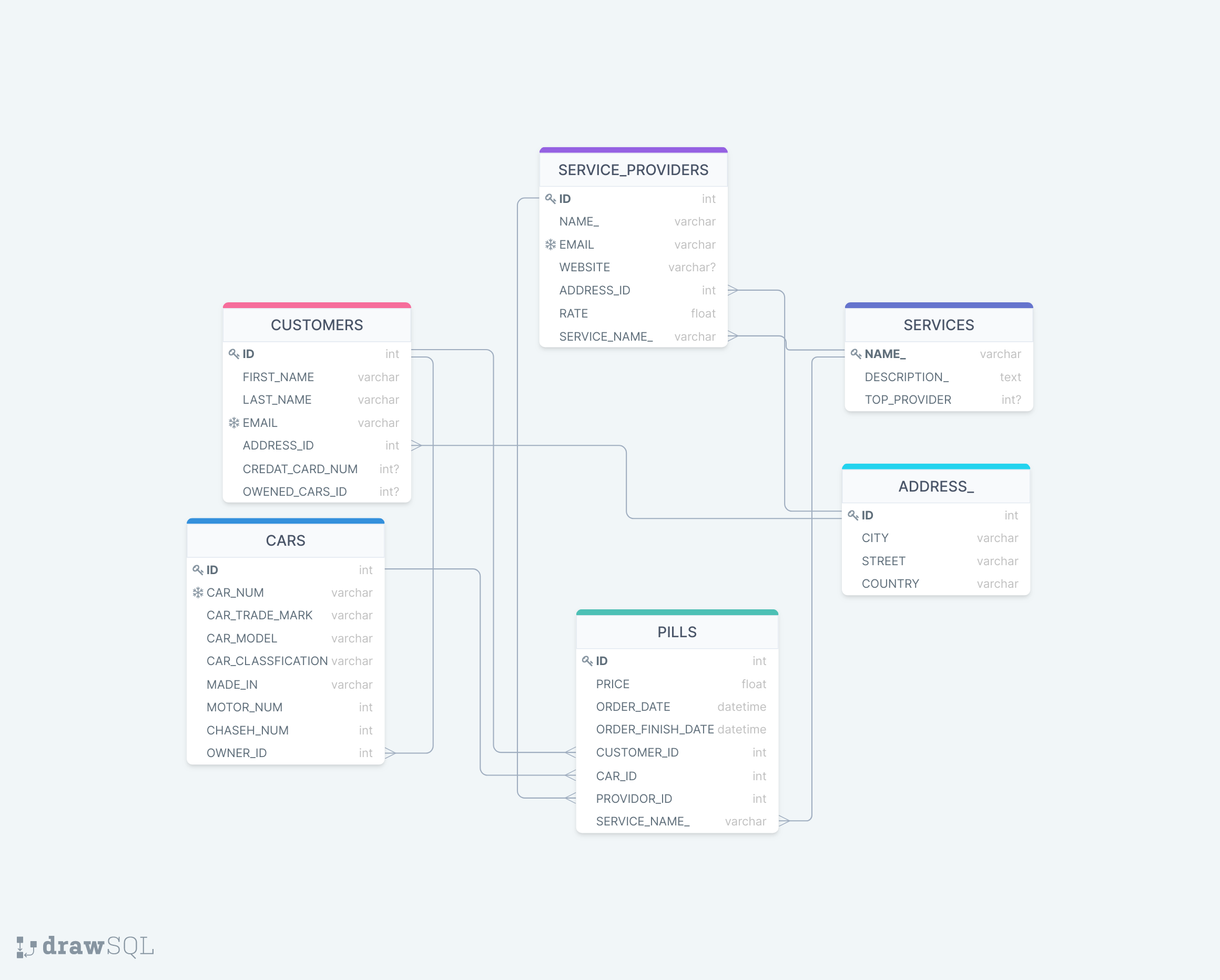Image resolution: width=1220 pixels, height=980 pixels.
Task: Click the key icon in PILLS ID row
Action: click(x=587, y=660)
